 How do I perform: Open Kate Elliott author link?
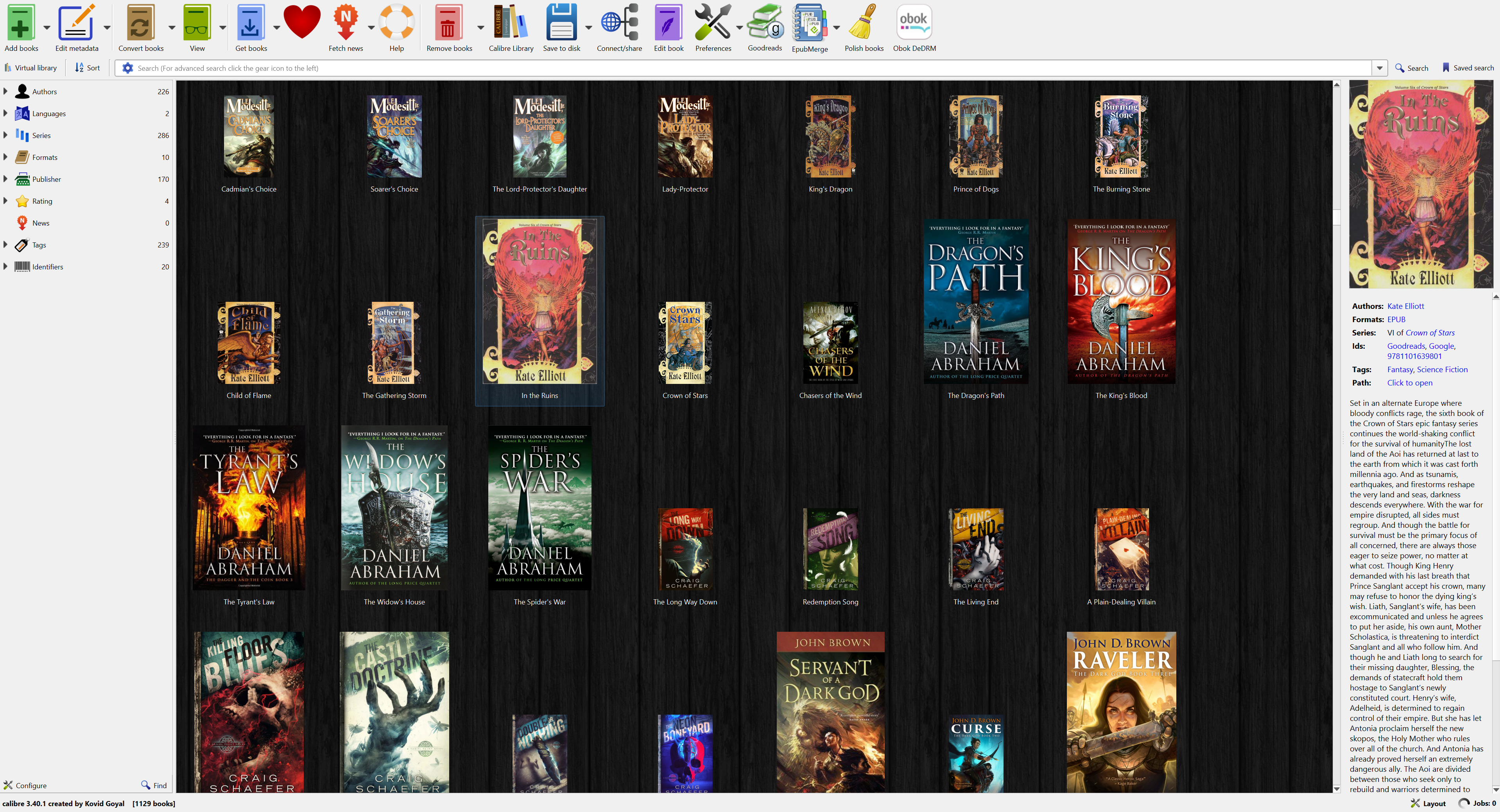(1405, 307)
